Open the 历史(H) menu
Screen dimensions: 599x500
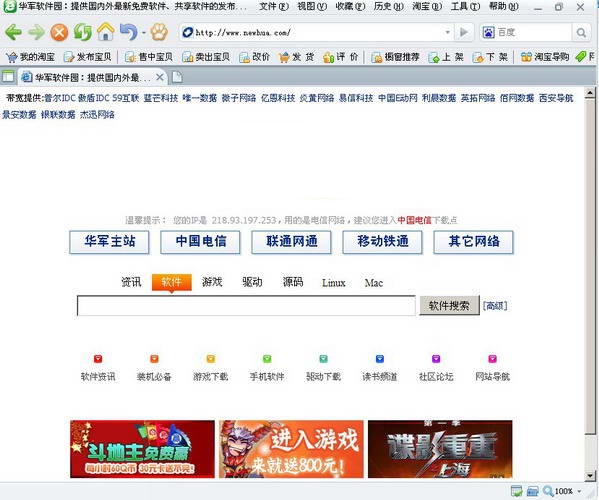pos(388,6)
